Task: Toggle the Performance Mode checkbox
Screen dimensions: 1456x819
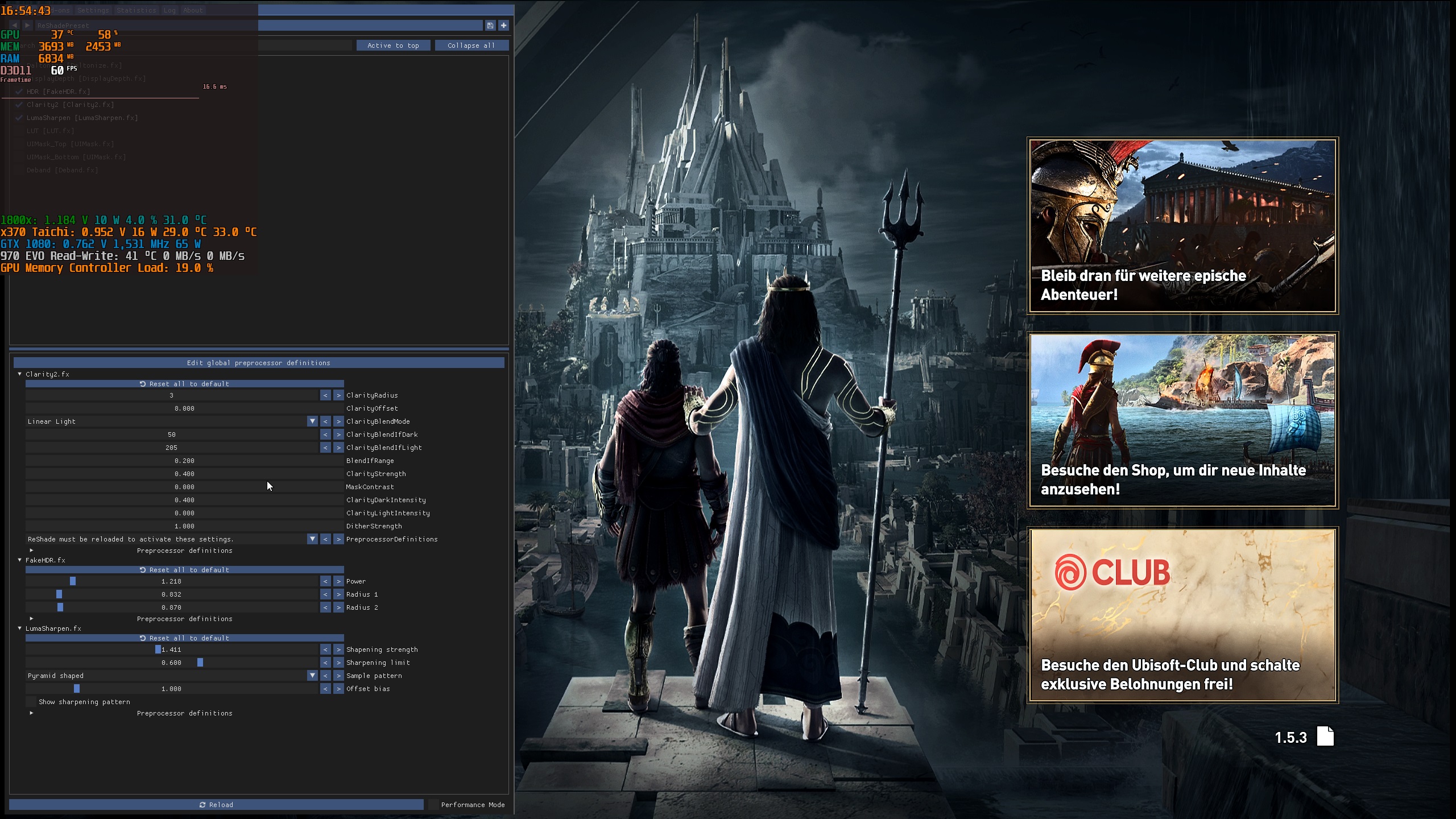Action: pos(434,805)
